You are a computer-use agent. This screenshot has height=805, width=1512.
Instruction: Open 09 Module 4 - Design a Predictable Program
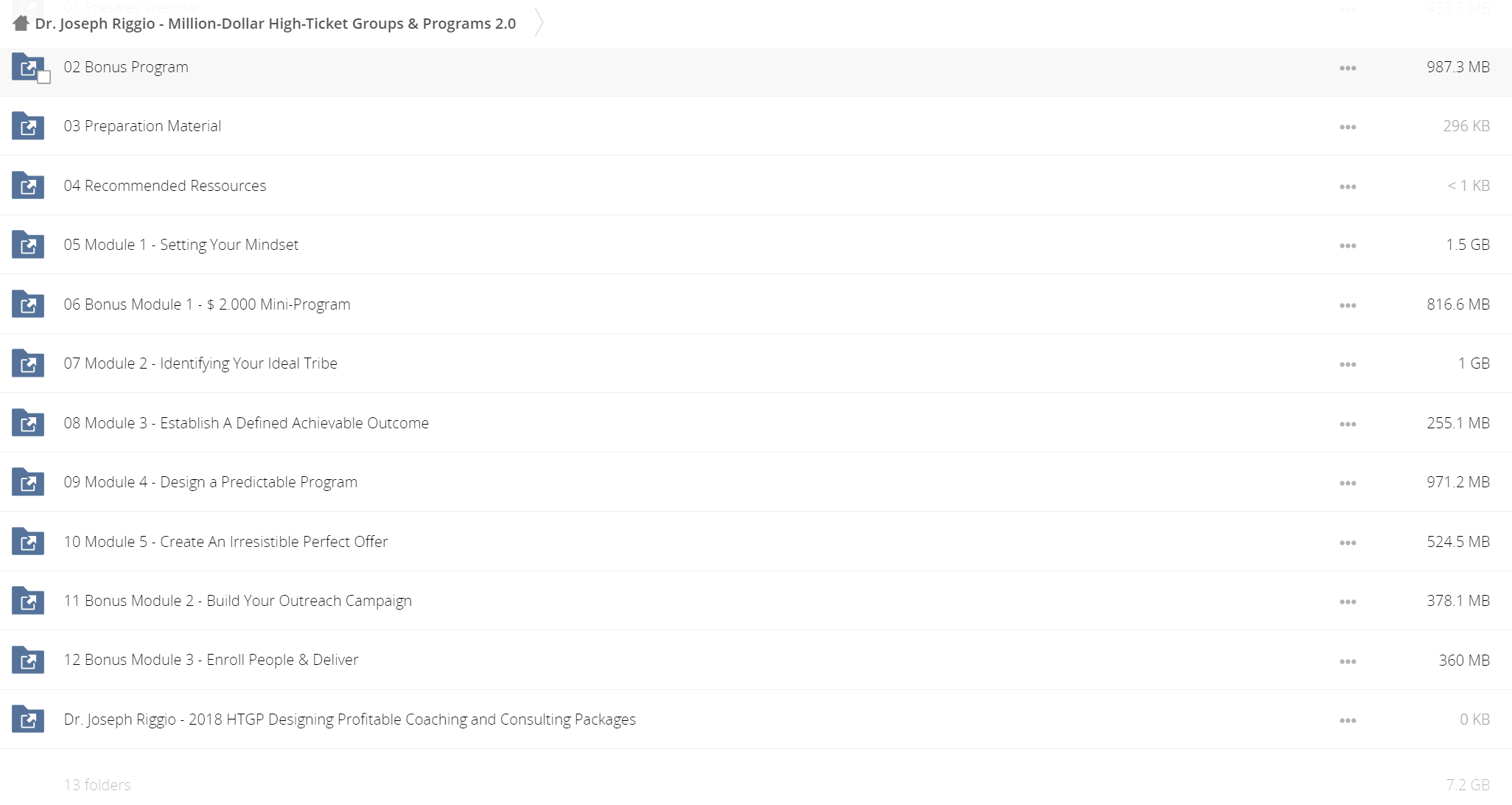pyautogui.click(x=211, y=482)
